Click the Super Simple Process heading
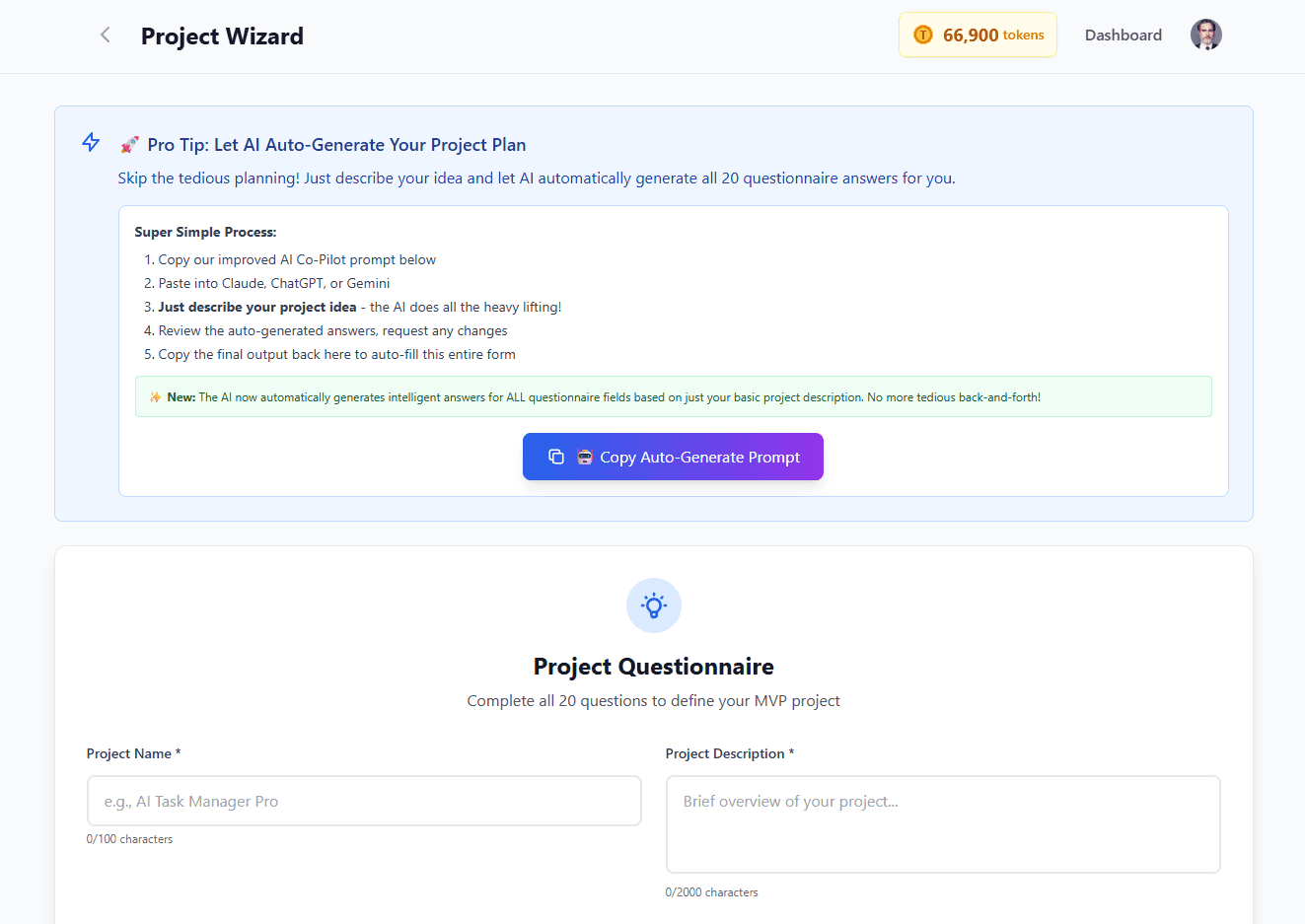1305x924 pixels. (x=205, y=232)
